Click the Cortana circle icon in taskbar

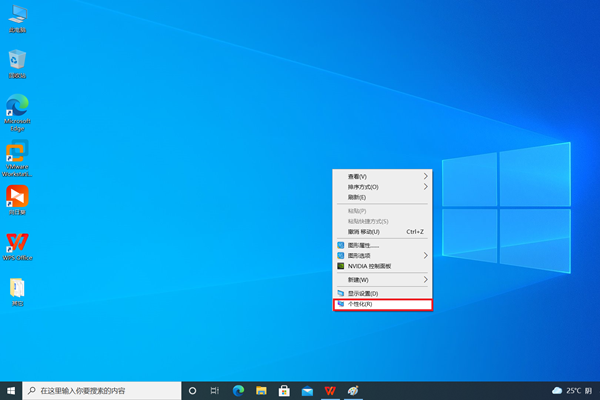coord(192,391)
